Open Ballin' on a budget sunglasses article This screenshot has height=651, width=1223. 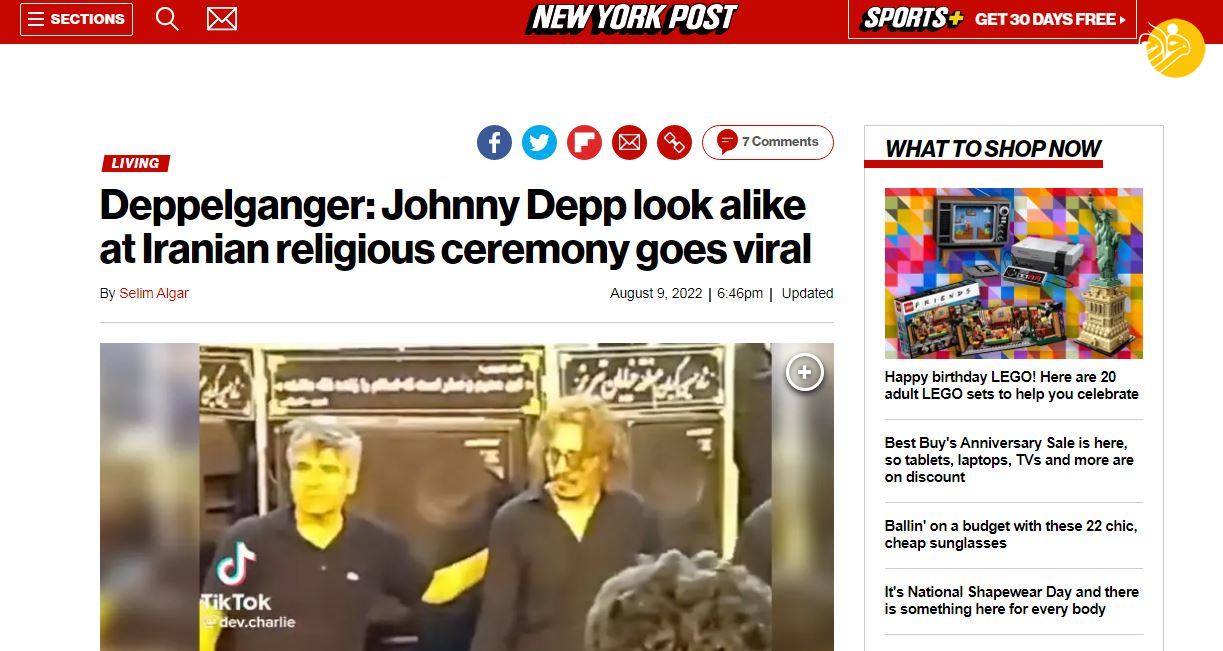1010,534
